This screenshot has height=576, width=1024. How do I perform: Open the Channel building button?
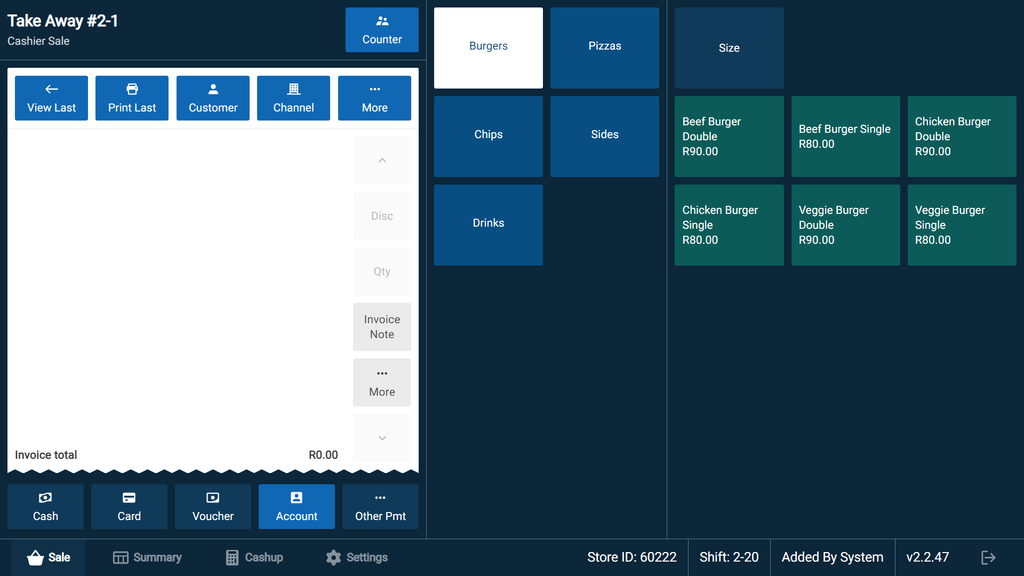point(293,98)
